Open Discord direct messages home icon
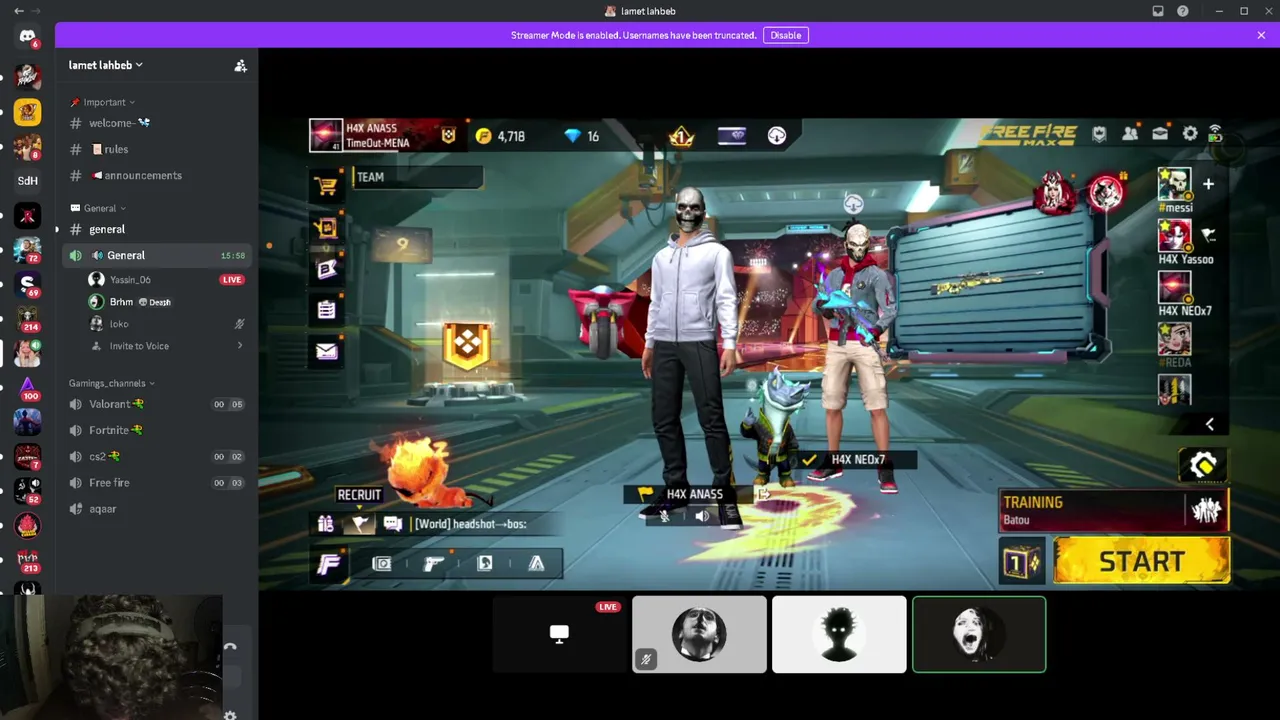The image size is (1280, 720). coord(27,37)
